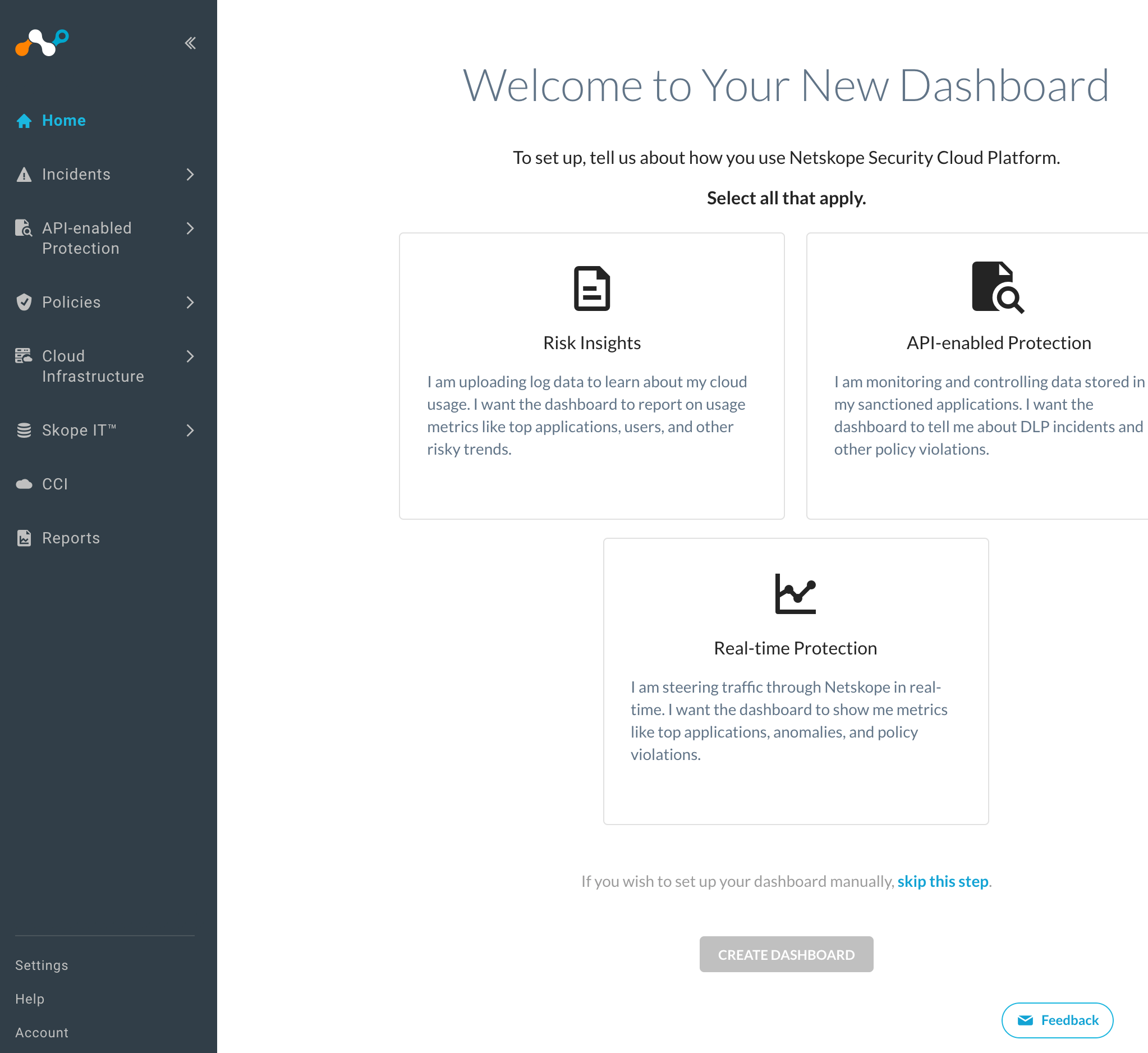
Task: Click the Policies shield icon
Action: (24, 302)
